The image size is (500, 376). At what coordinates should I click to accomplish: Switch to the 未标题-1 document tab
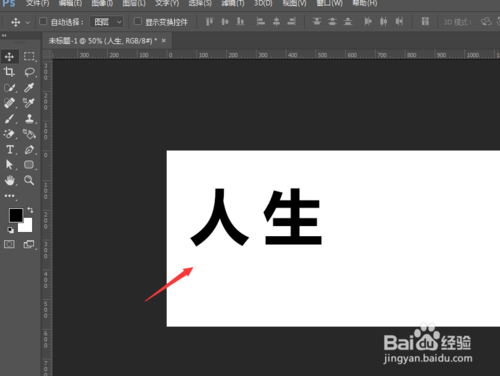[103, 41]
